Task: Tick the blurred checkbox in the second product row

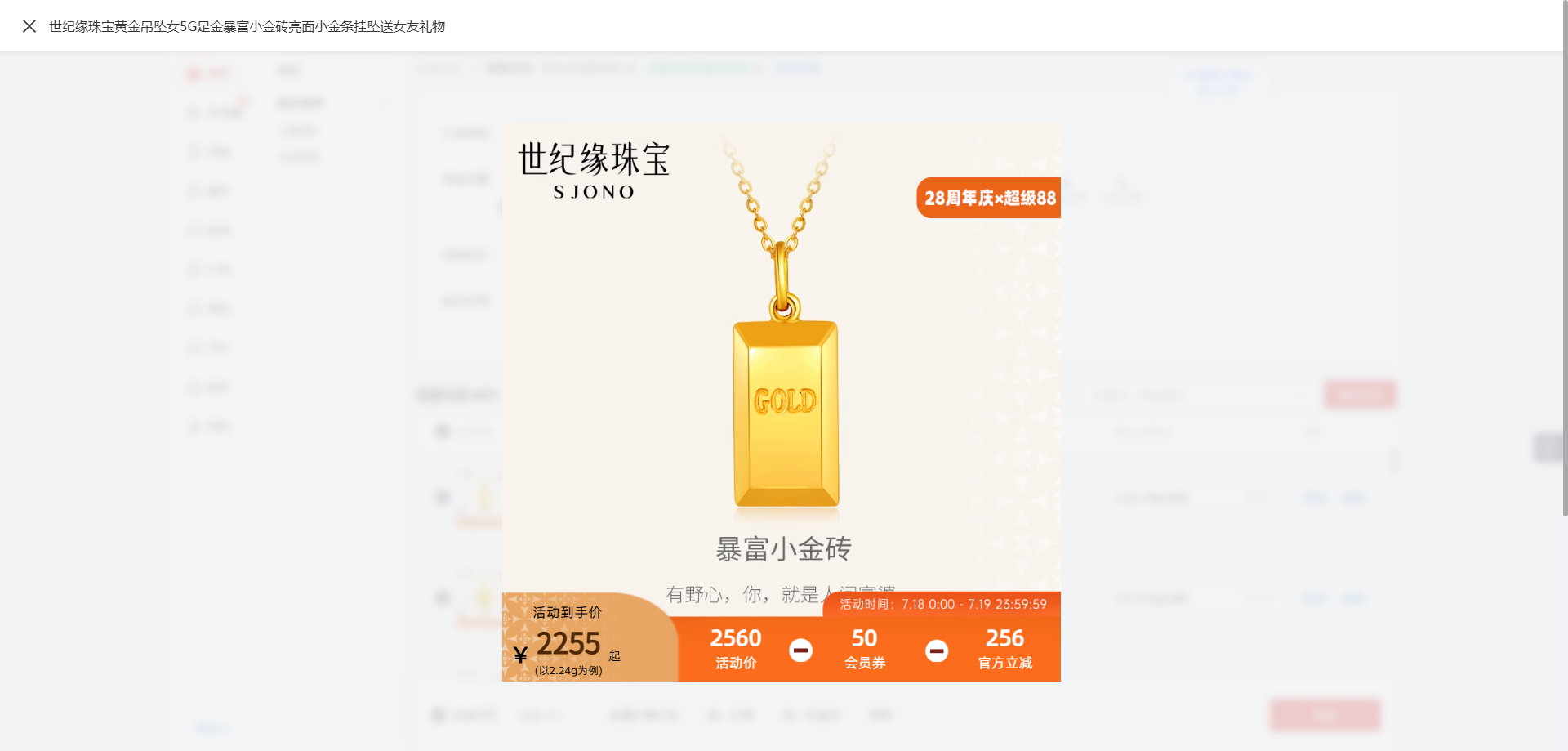Action: (443, 598)
